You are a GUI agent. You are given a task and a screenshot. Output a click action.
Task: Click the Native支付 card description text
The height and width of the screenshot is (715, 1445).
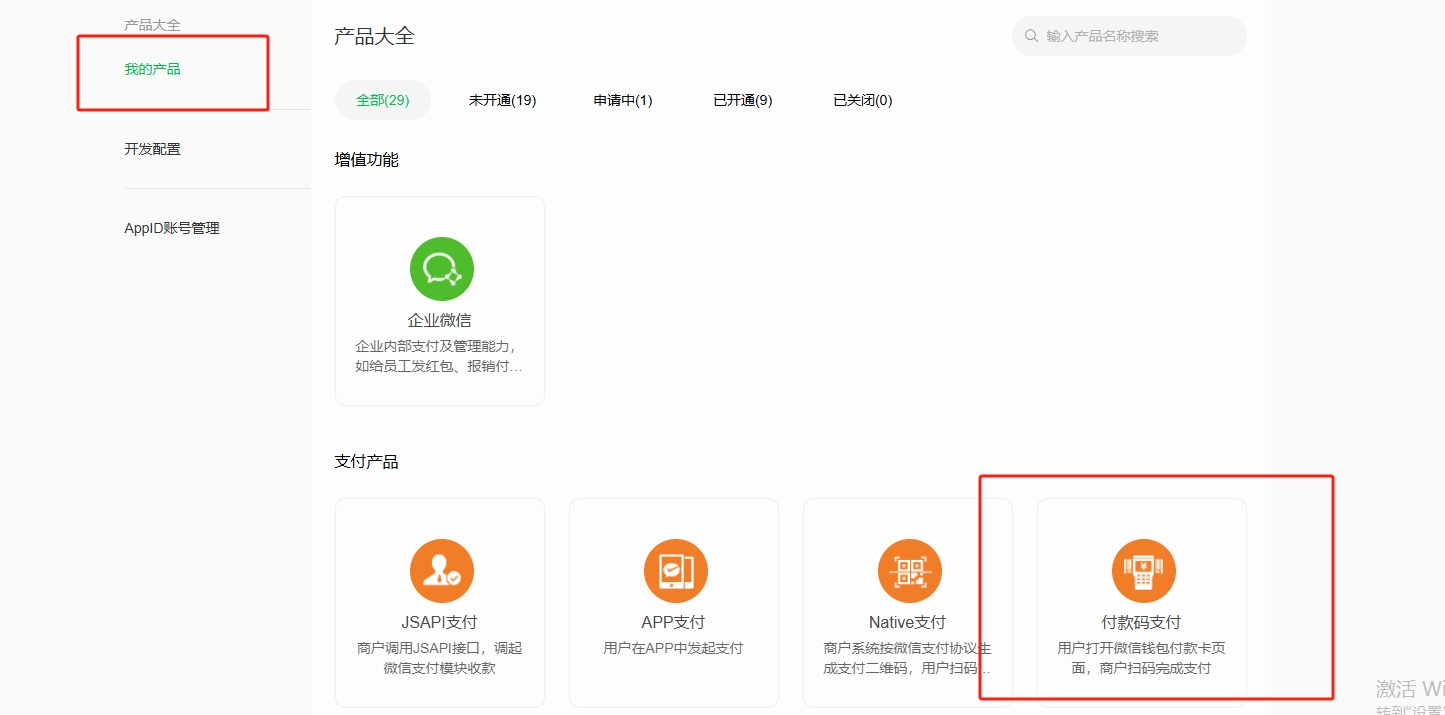point(907,658)
